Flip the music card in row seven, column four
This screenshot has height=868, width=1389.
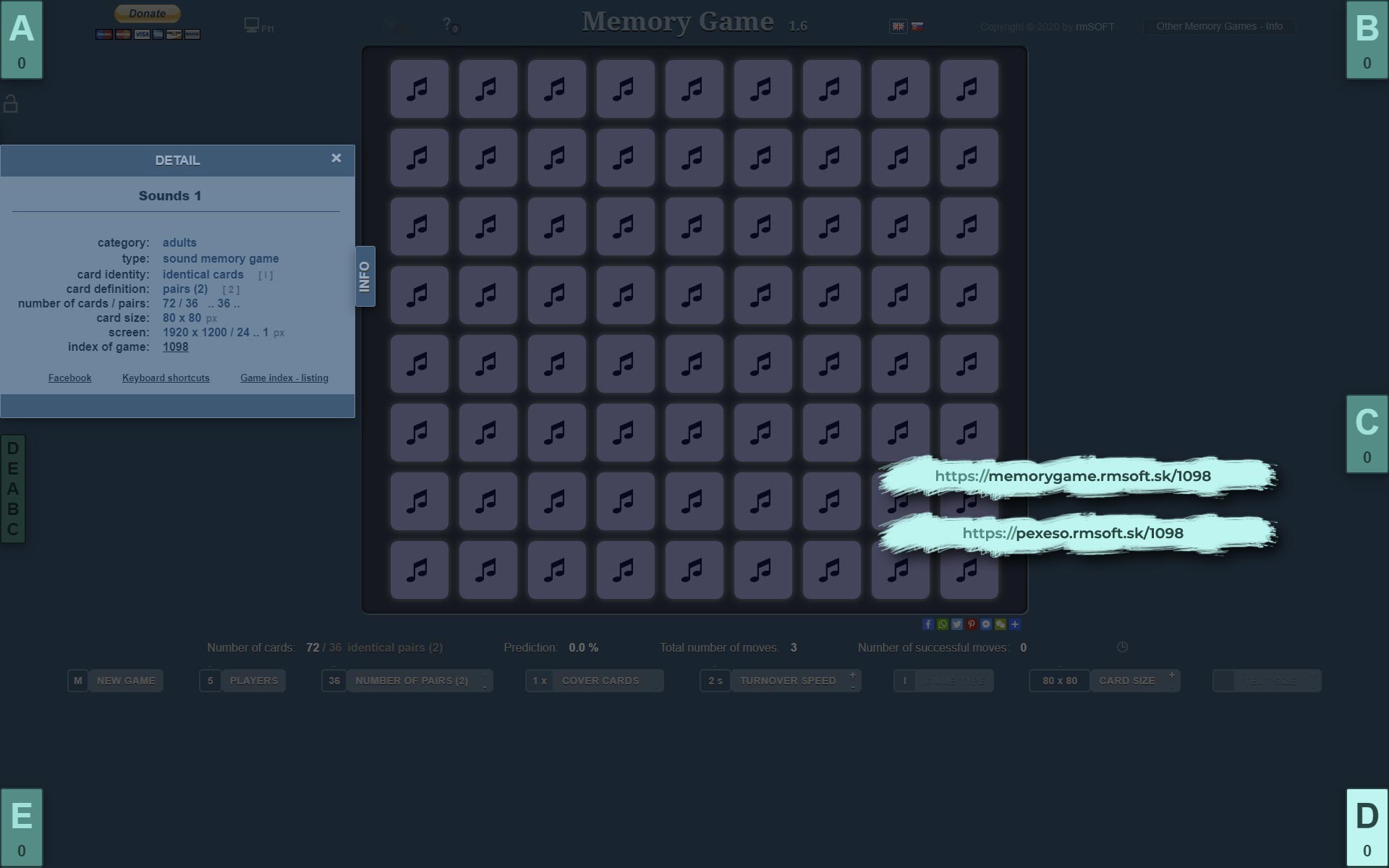626,501
